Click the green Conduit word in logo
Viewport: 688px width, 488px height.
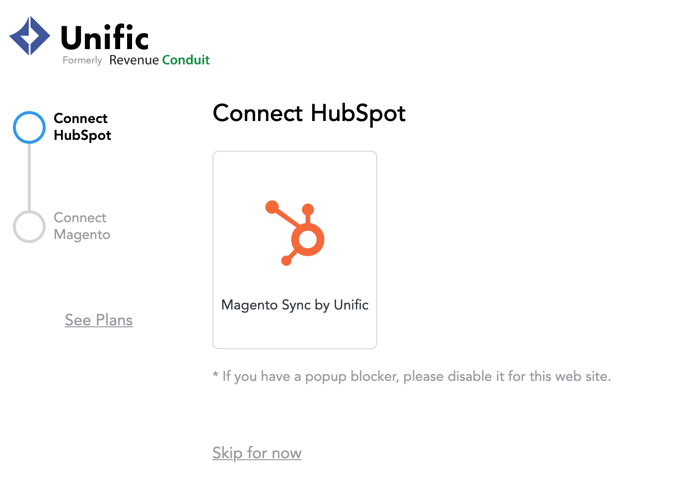[186, 60]
